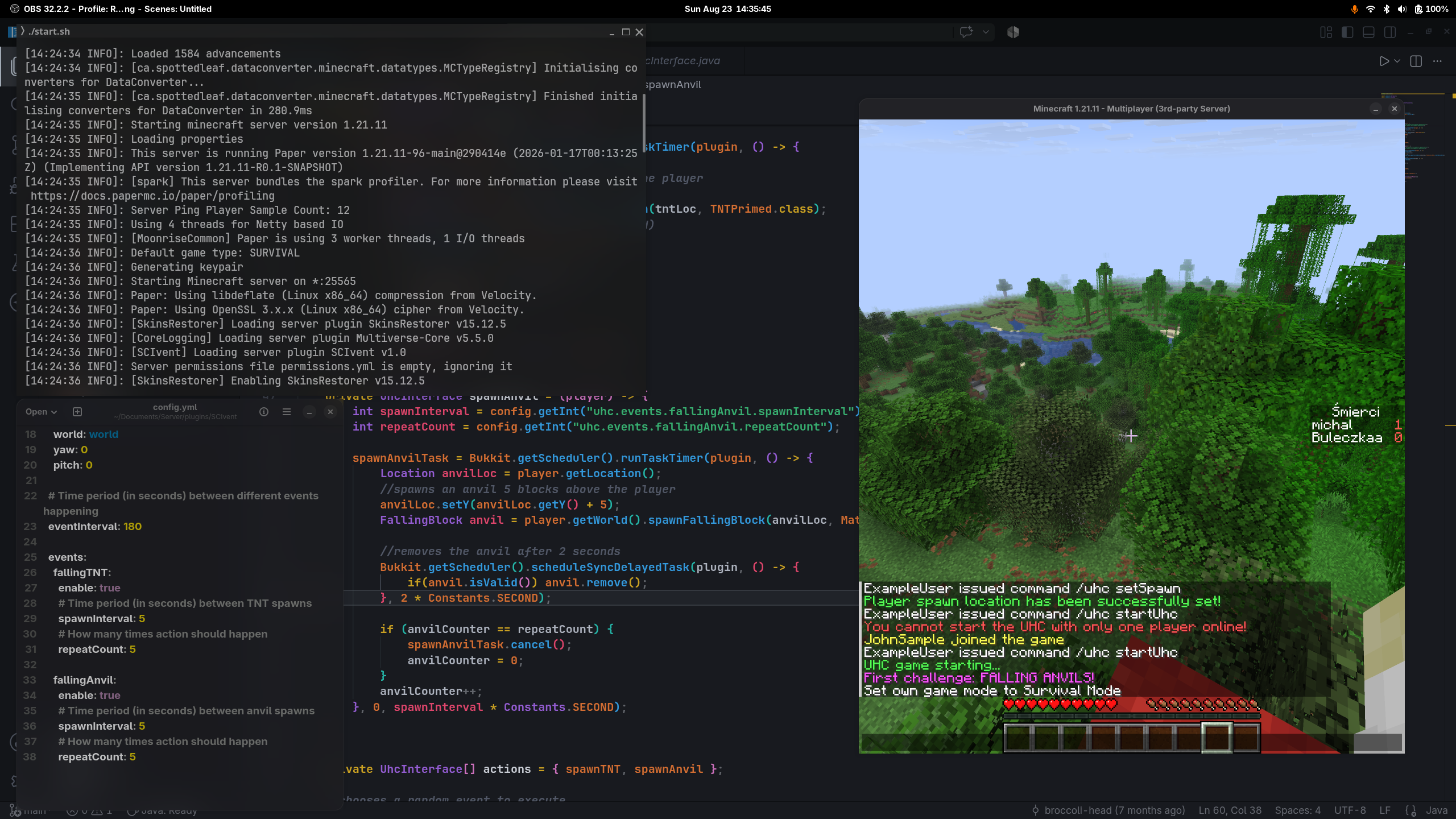Click line 23 eventInterval: 180 in config.yml
Image resolution: width=1456 pixels, height=819 pixels.
click(95, 527)
